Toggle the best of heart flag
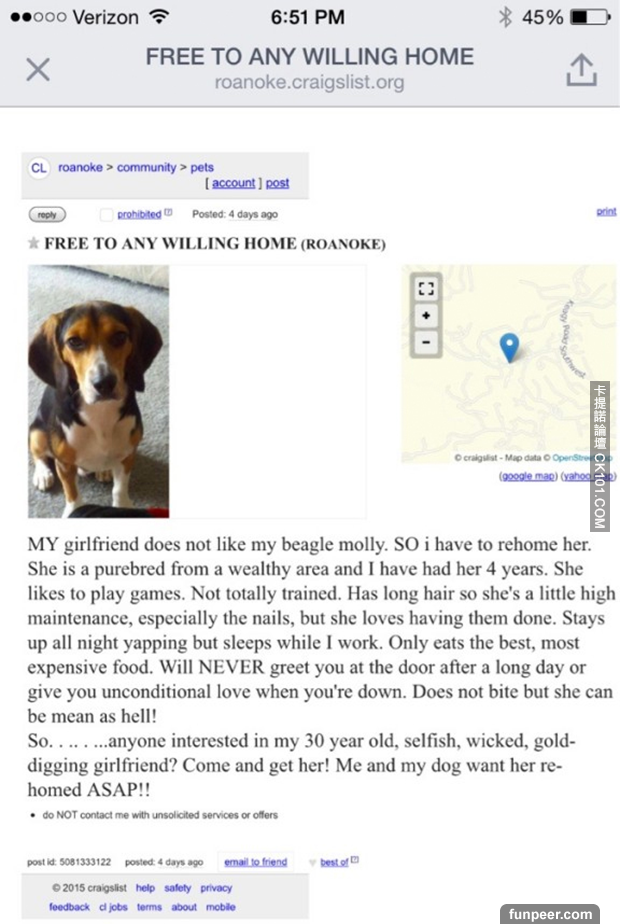 point(313,862)
